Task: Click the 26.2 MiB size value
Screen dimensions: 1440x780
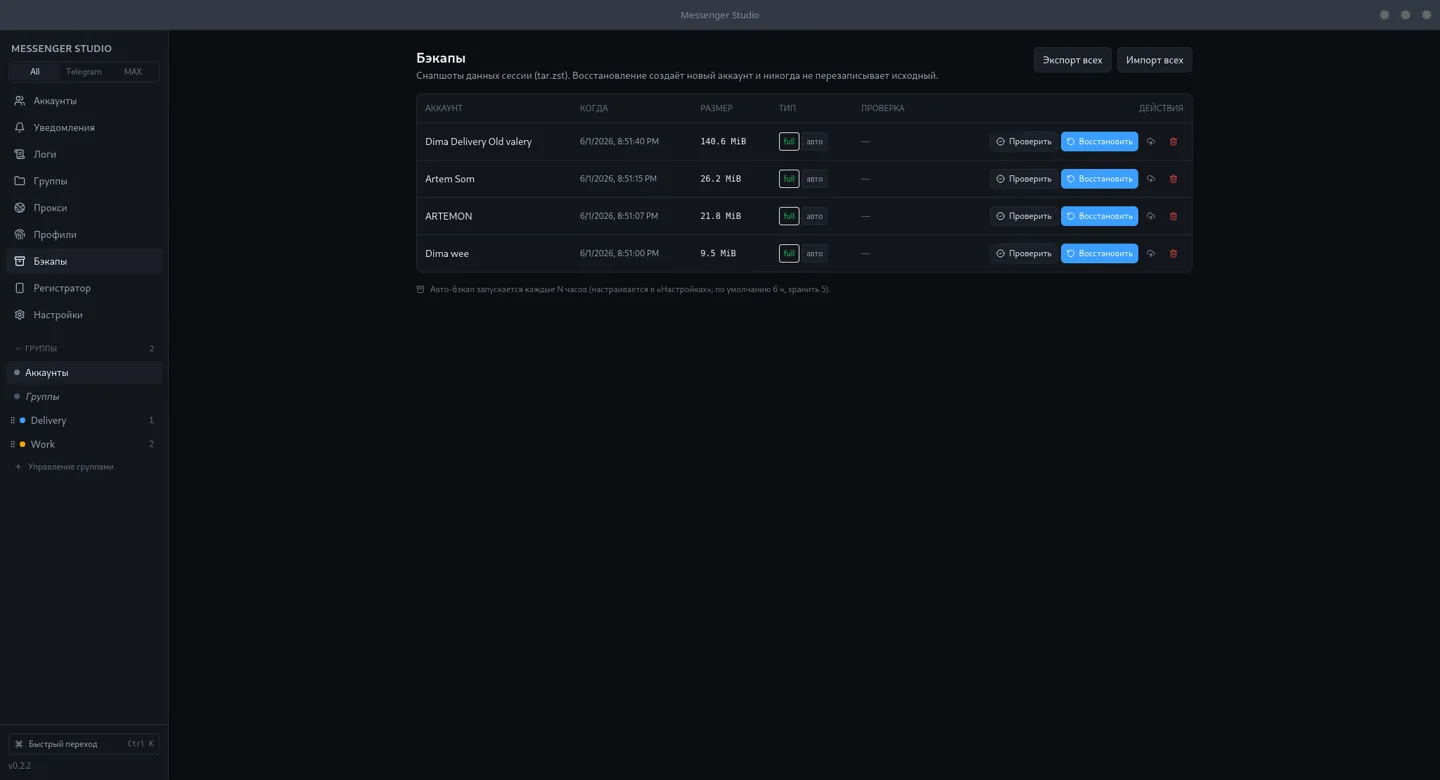Action: pyautogui.click(x=720, y=179)
